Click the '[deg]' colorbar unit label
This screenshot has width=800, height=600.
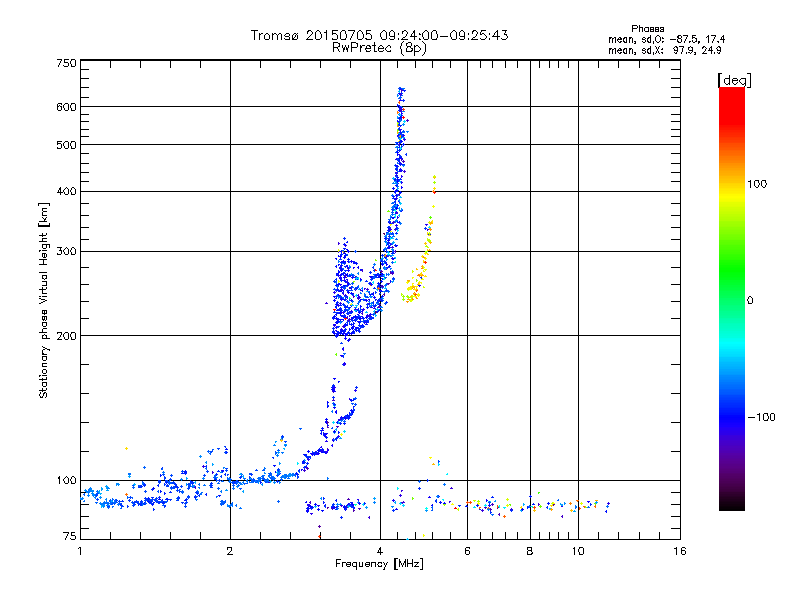734,80
